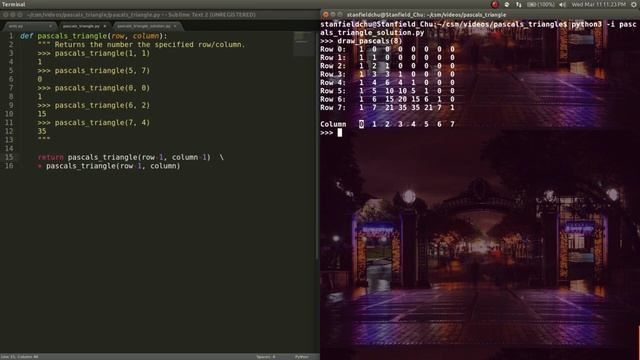Click the expected output '35' on line 12

(42, 131)
